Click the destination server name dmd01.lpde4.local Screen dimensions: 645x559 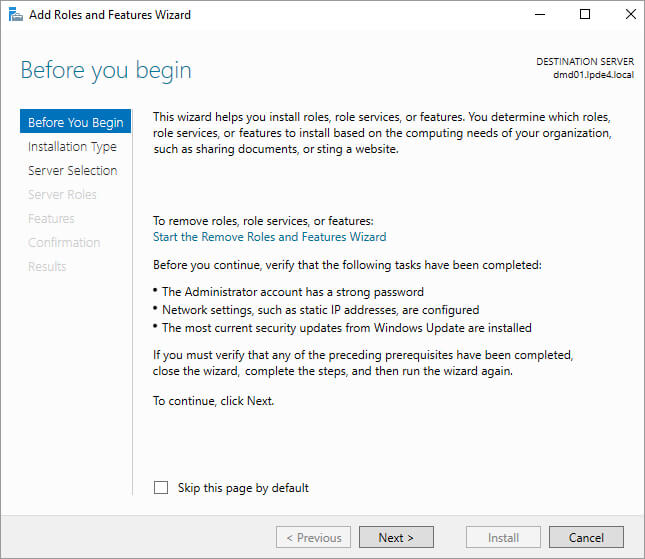click(x=593, y=75)
